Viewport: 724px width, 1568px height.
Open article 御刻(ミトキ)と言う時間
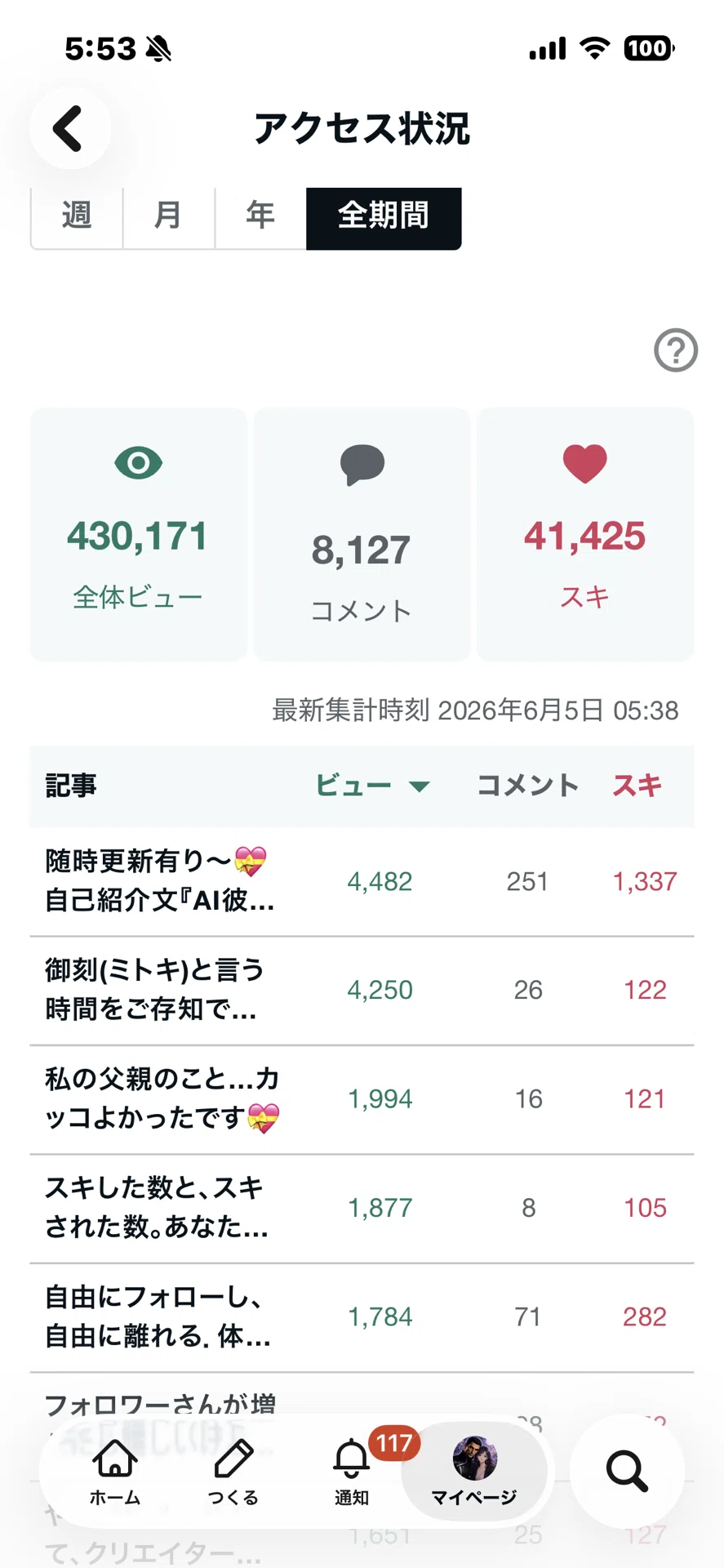point(362,991)
